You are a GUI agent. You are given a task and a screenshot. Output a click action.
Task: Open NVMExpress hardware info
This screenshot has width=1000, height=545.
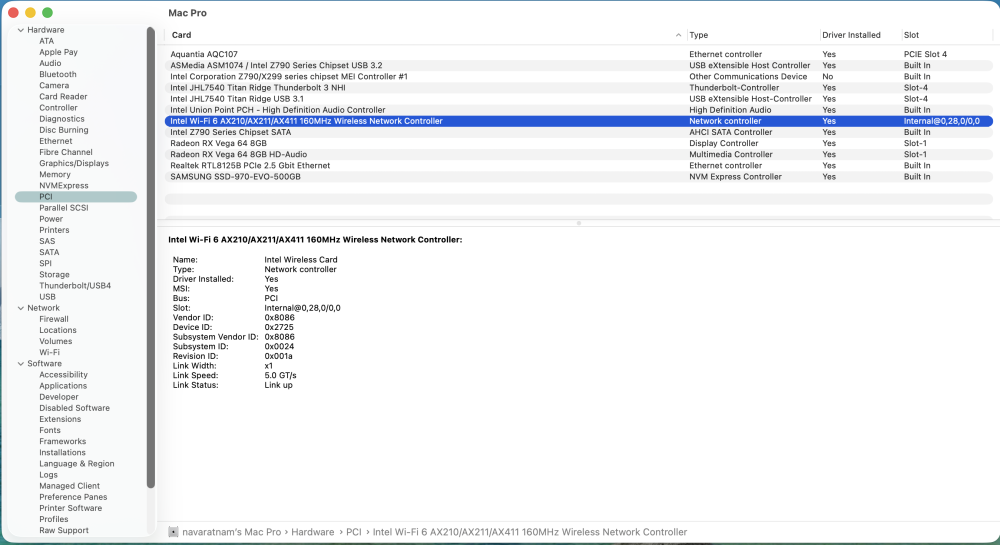coord(64,185)
